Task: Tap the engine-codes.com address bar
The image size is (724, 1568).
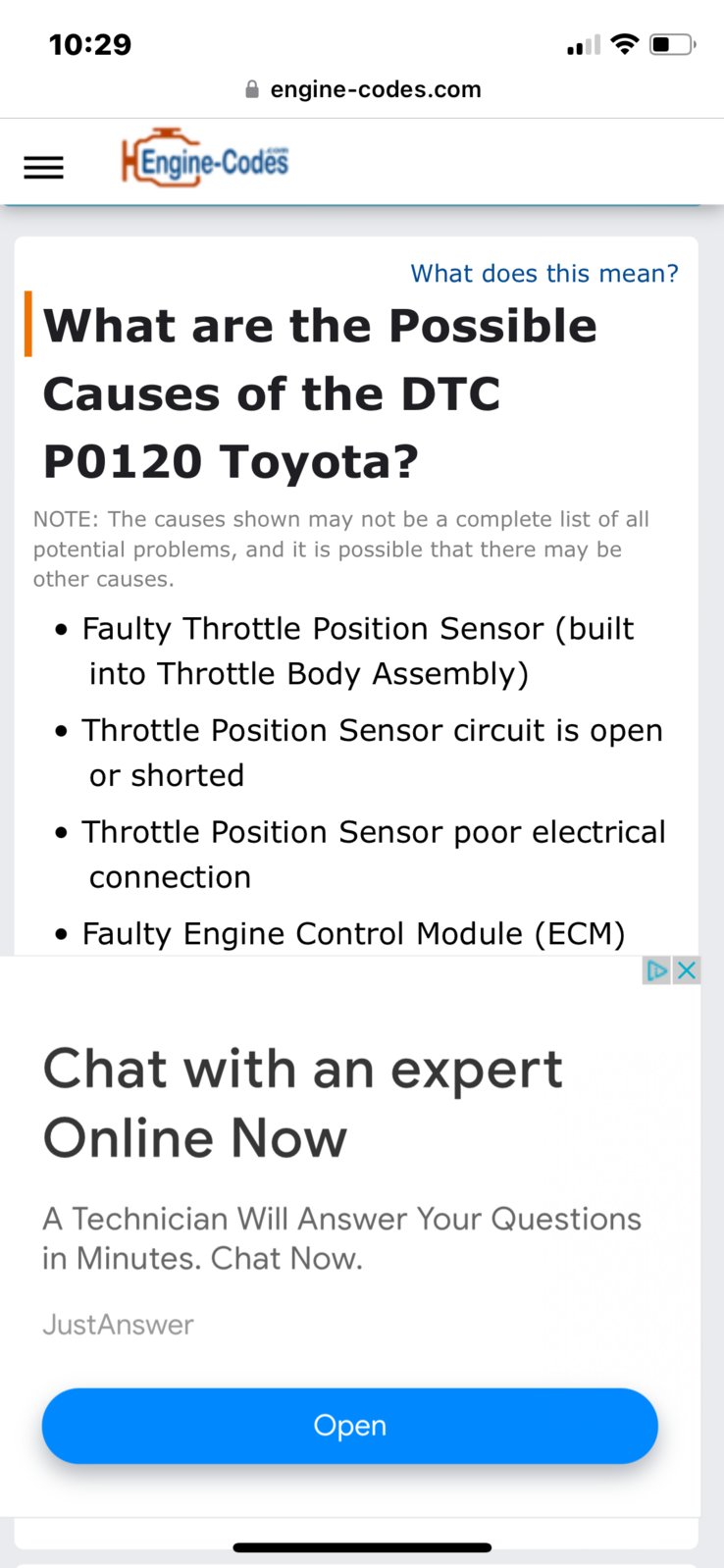Action: click(362, 89)
